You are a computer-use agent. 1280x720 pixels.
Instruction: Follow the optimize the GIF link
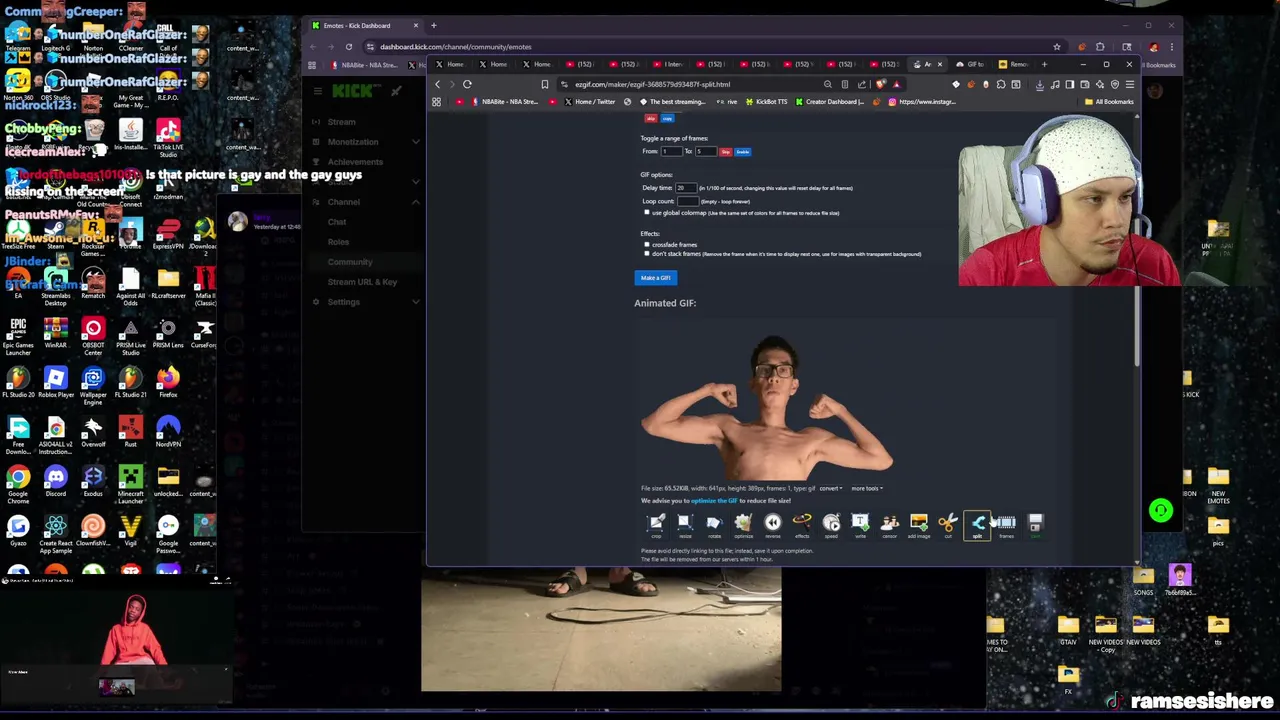[x=714, y=501]
